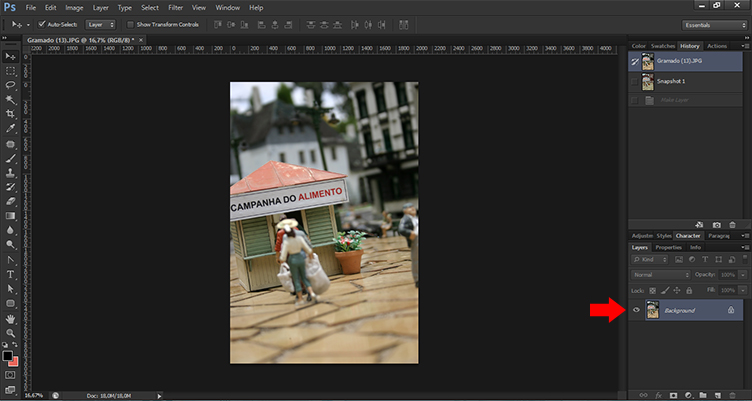Select the Lasso tool
The width and height of the screenshot is (752, 401).
pyautogui.click(x=10, y=85)
